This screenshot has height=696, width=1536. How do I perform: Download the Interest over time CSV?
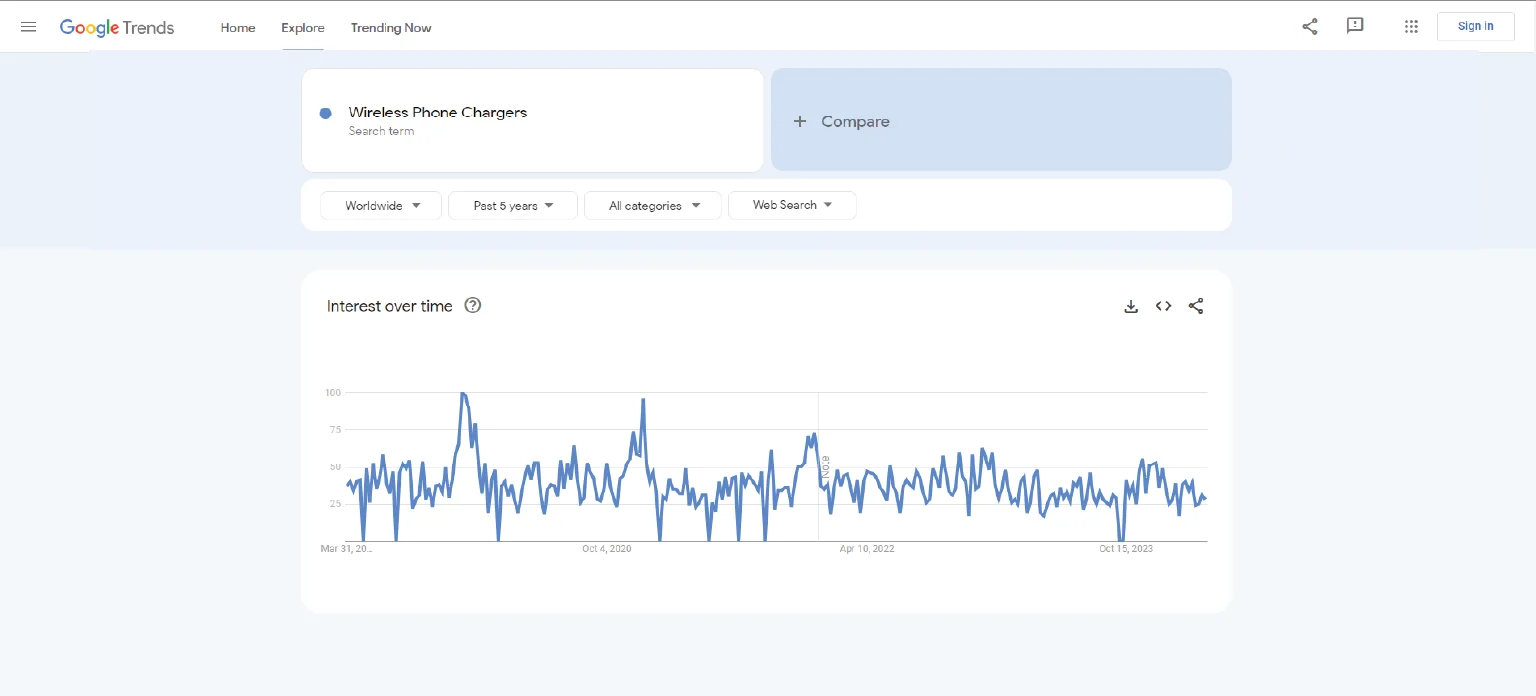1131,306
